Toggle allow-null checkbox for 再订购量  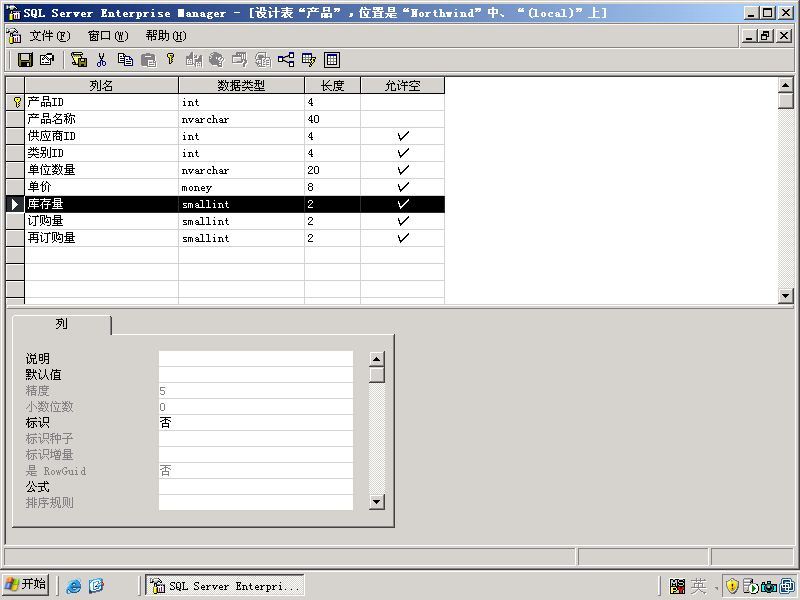403,238
